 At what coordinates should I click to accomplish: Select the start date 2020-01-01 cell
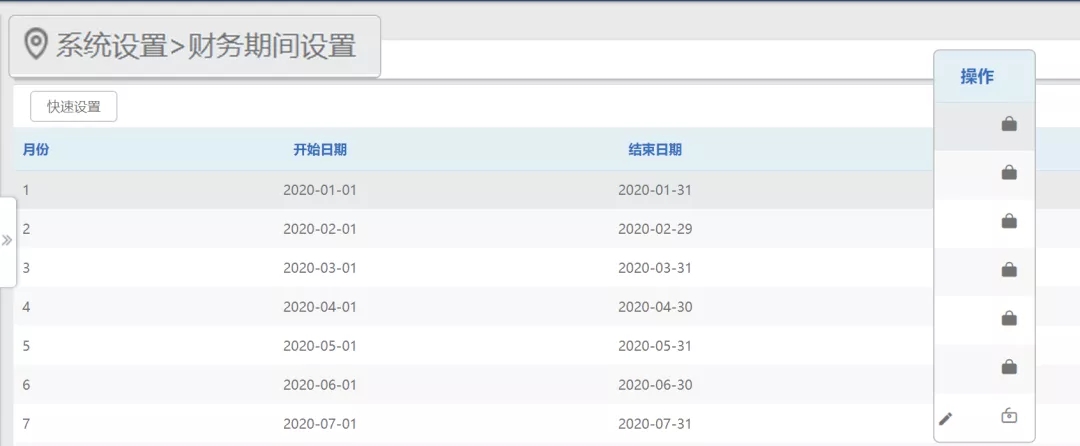click(320, 189)
